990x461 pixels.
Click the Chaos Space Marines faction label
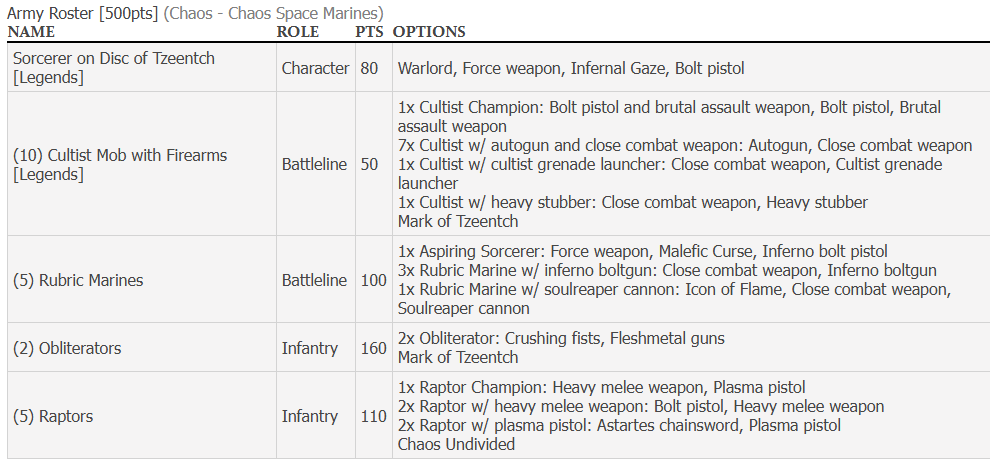(273, 13)
